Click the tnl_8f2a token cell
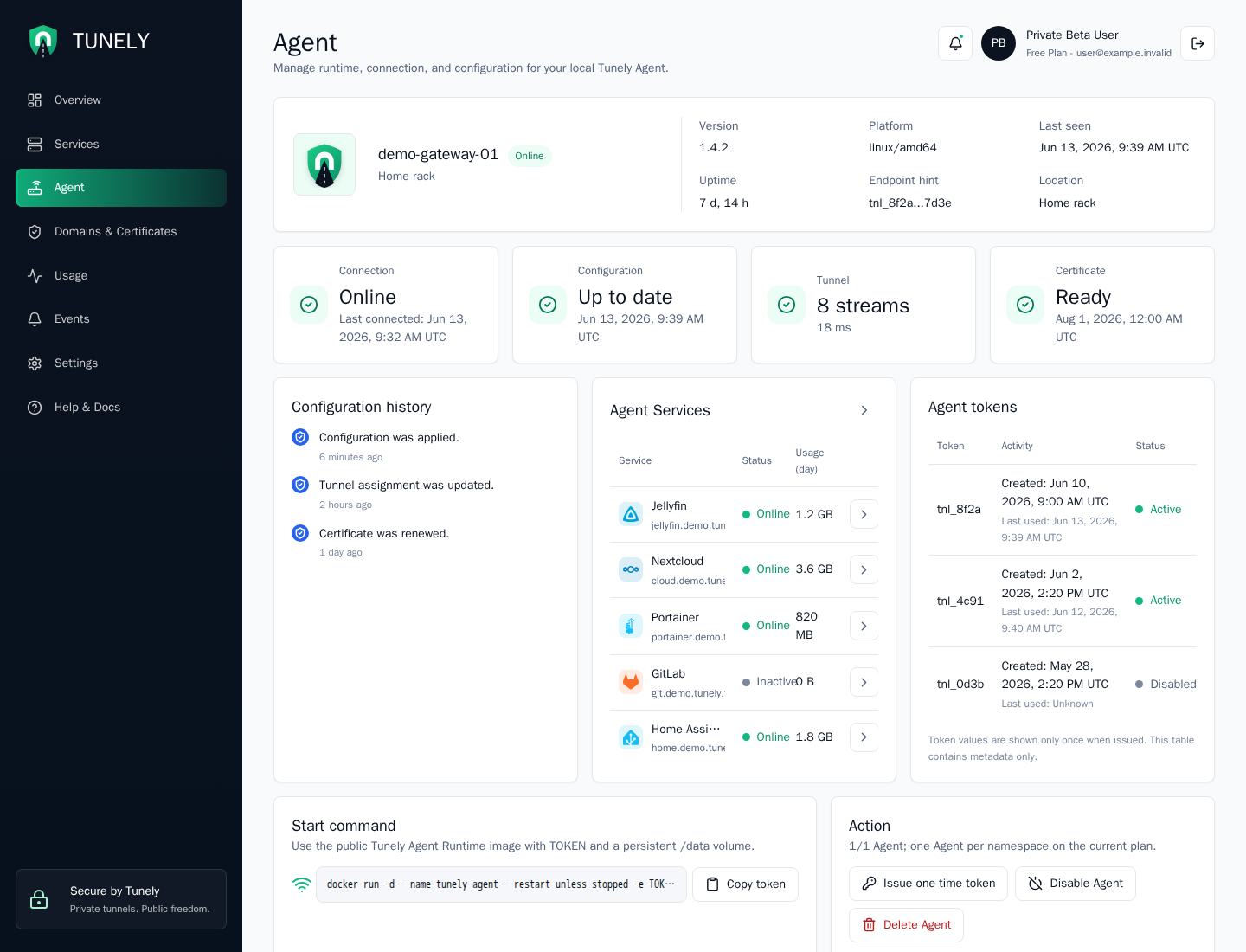The height and width of the screenshot is (952, 1246). [959, 510]
